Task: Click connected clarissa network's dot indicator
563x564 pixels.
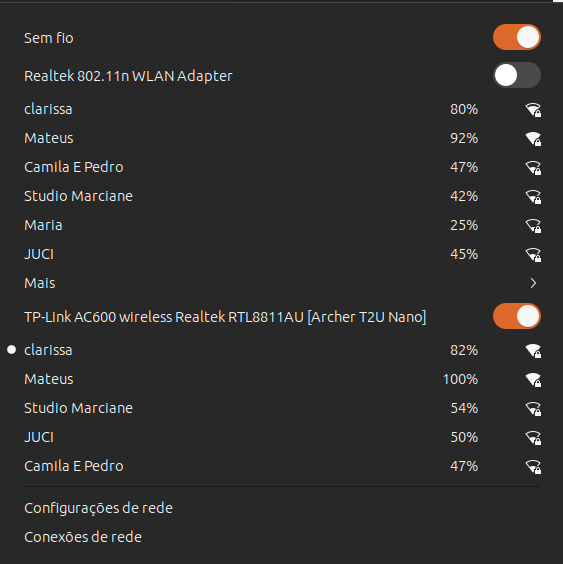Action: click(x=12, y=350)
